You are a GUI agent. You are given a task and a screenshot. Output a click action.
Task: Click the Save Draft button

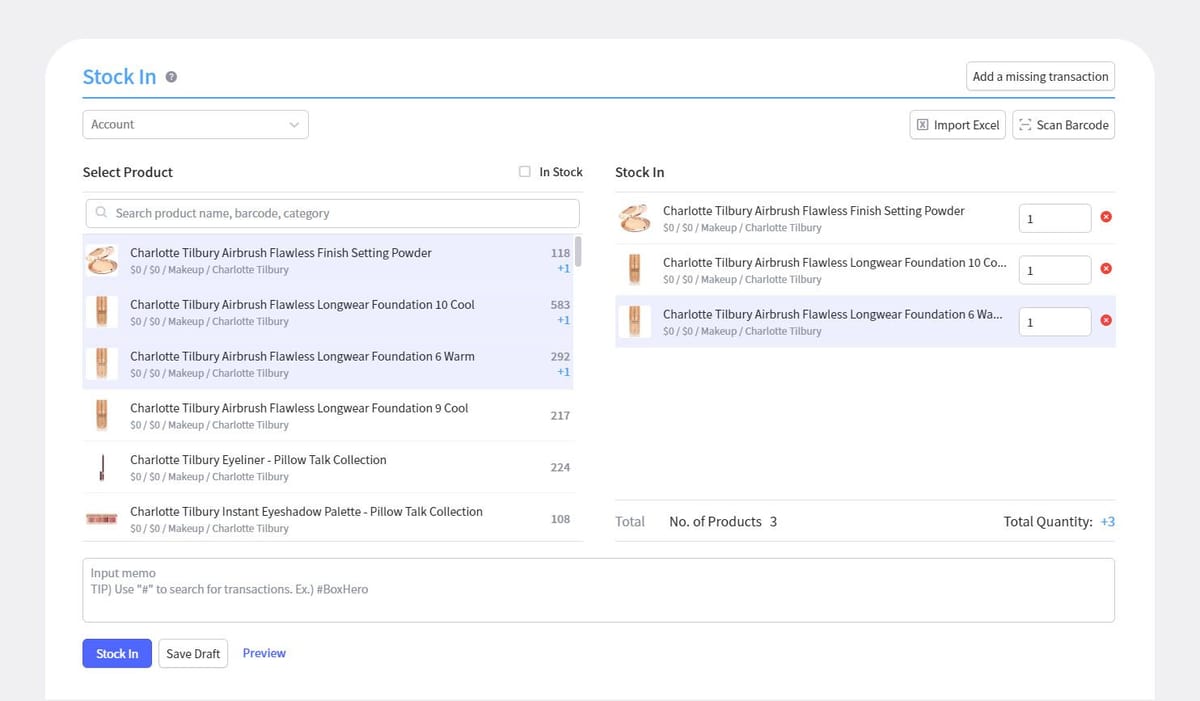tap(193, 653)
